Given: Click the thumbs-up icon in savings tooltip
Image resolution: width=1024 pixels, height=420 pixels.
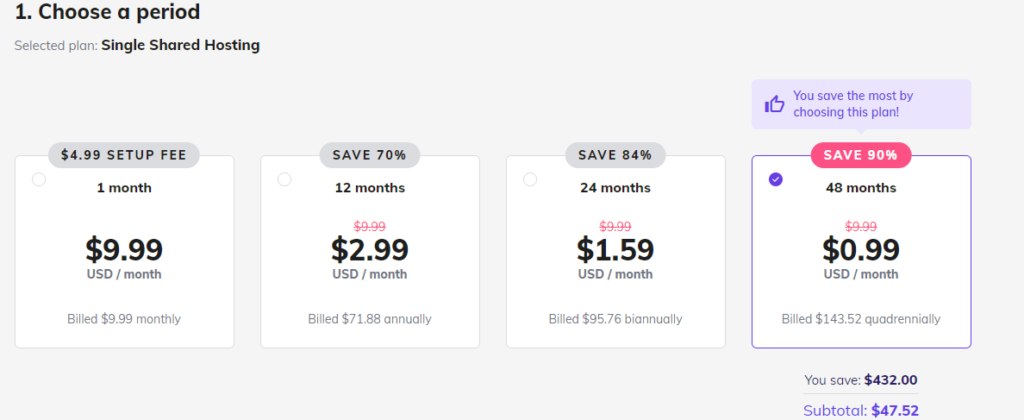Looking at the screenshot, I should (775, 104).
